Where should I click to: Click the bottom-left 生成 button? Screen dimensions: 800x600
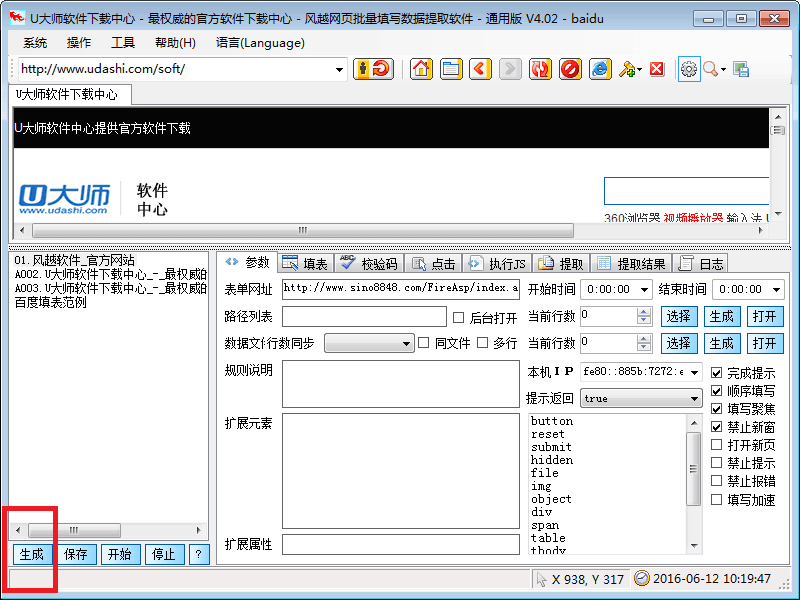point(32,554)
